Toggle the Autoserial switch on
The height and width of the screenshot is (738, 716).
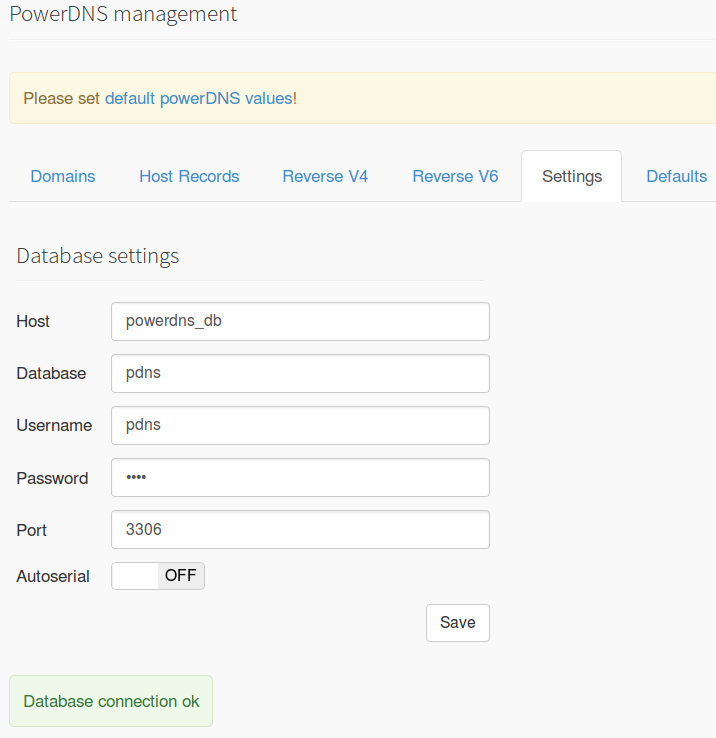point(158,576)
